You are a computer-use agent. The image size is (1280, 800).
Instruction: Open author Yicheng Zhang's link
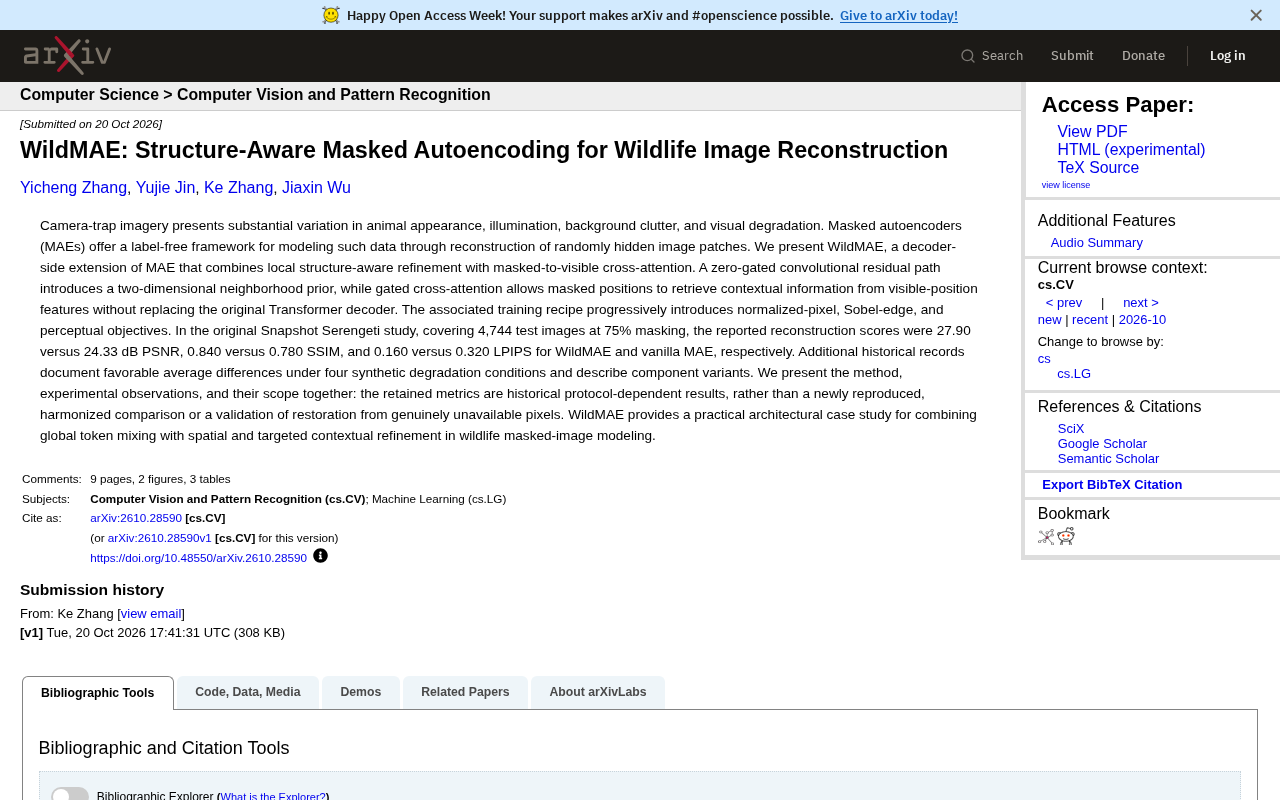tap(74, 188)
